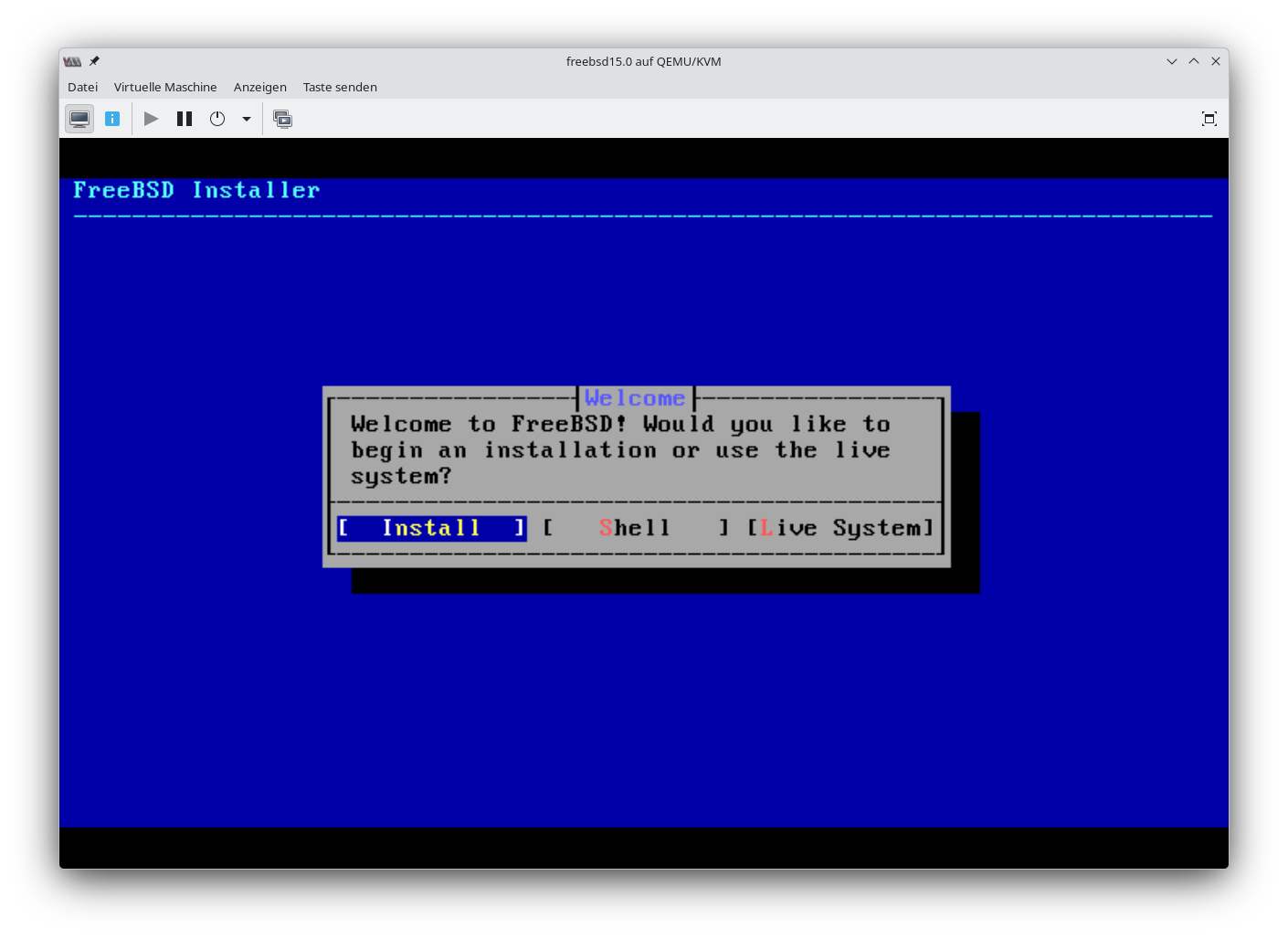Expand the Taste senden menu

click(340, 87)
